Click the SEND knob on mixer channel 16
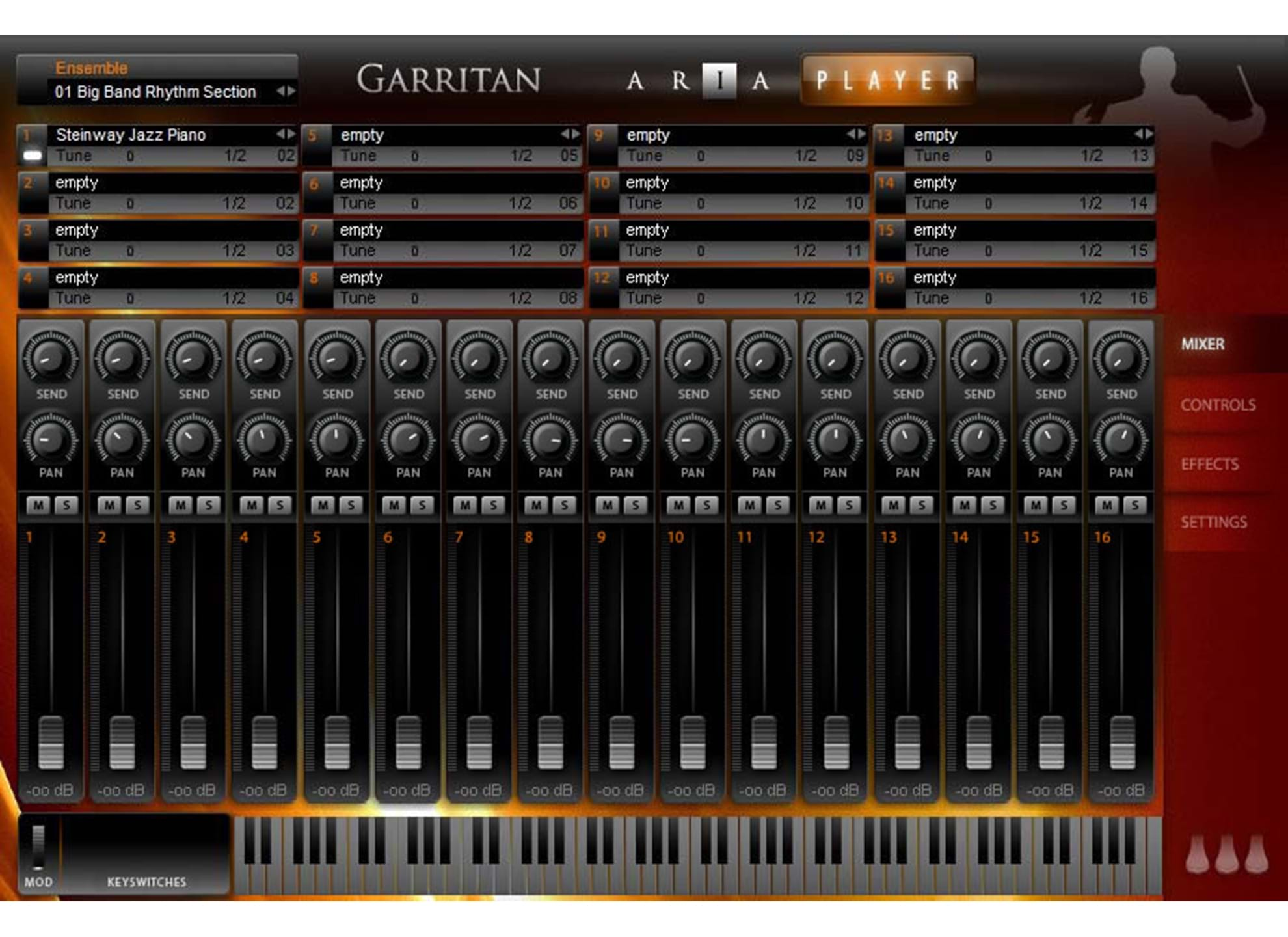This screenshot has height=937, width=1288. pos(1121,358)
